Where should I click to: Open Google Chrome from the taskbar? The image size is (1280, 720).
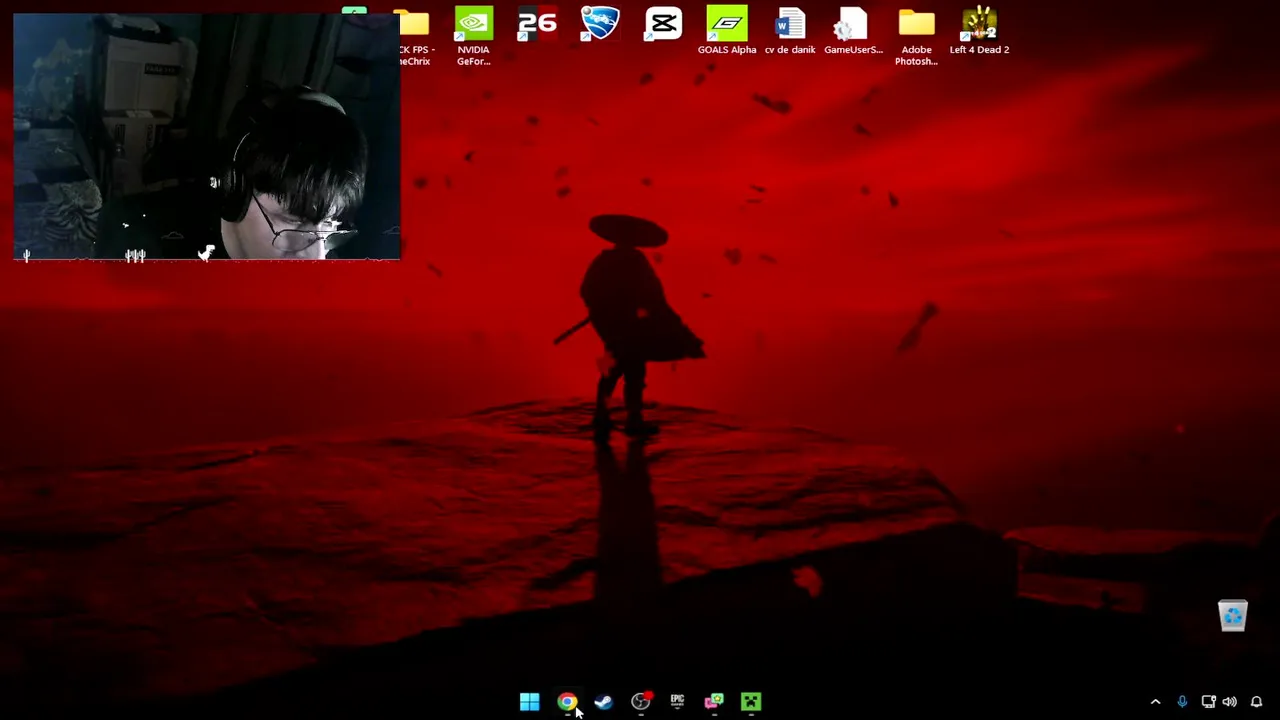567,702
